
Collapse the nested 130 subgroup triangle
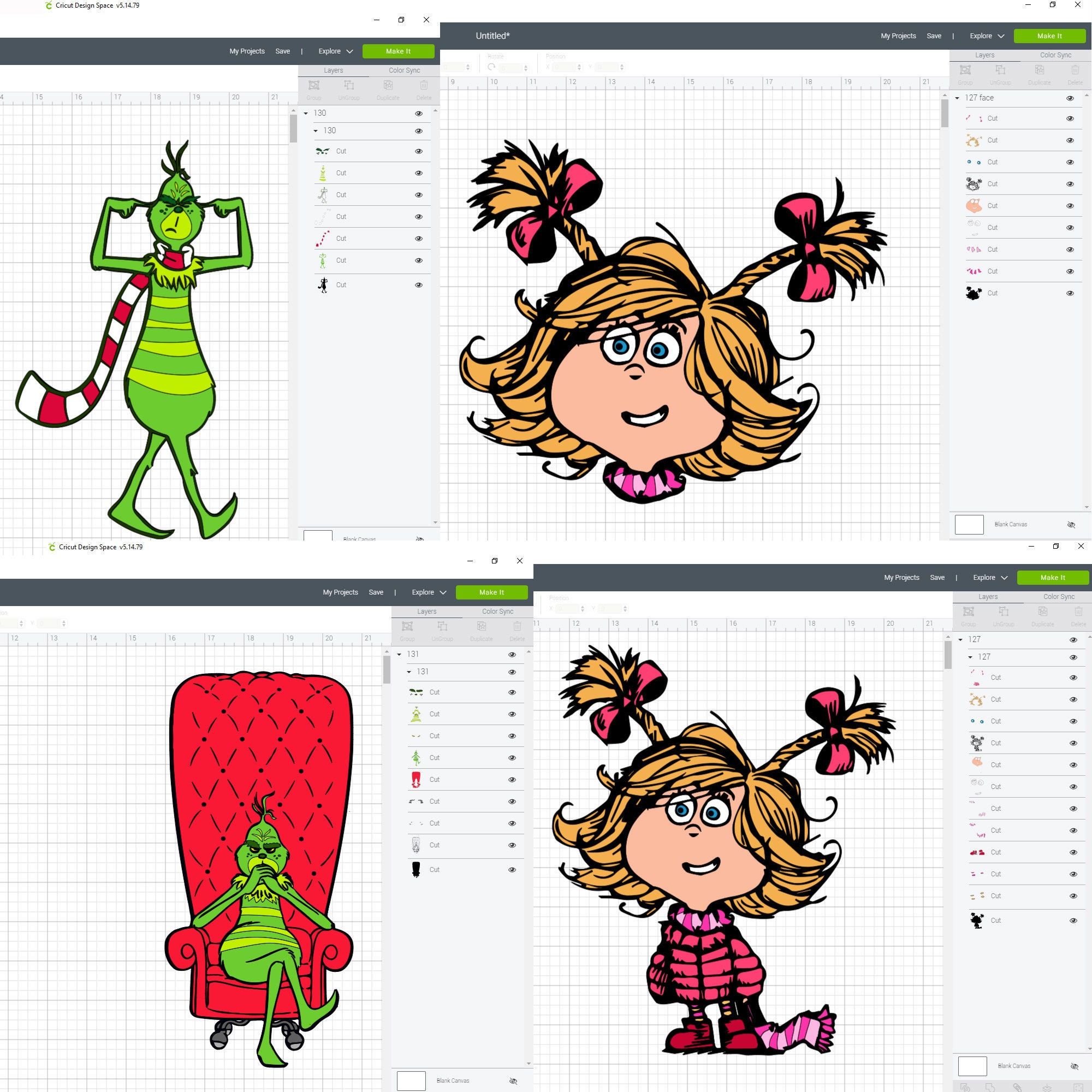tap(316, 130)
